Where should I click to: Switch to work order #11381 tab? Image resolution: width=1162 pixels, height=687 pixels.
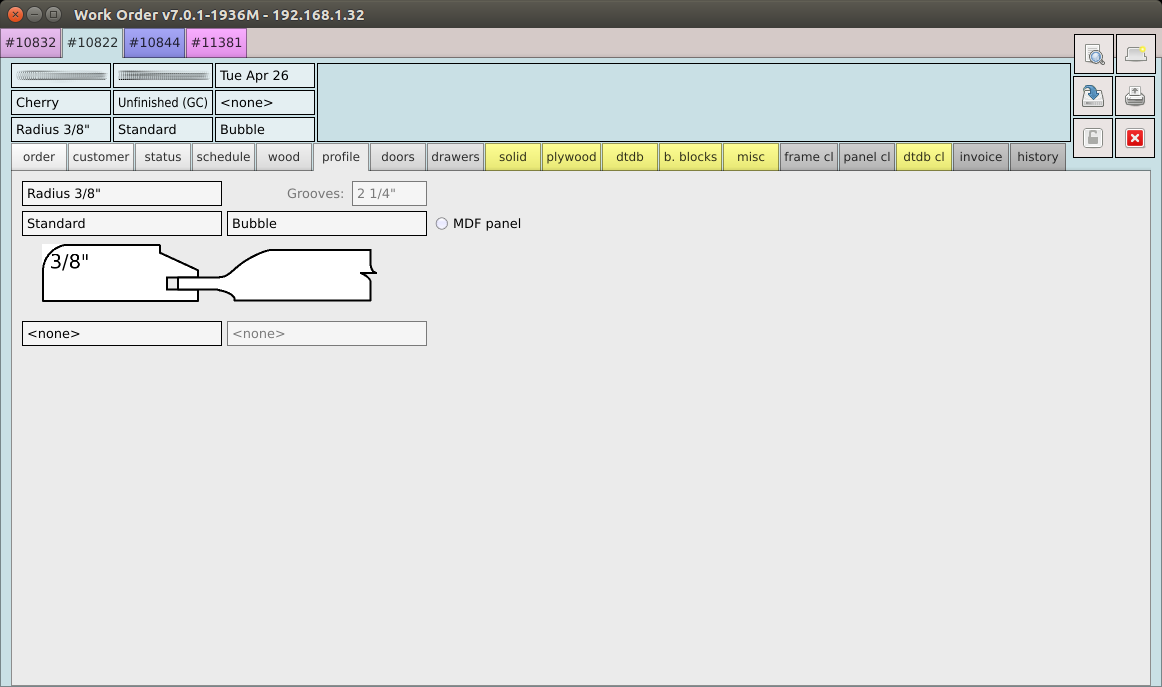pyautogui.click(x=216, y=43)
